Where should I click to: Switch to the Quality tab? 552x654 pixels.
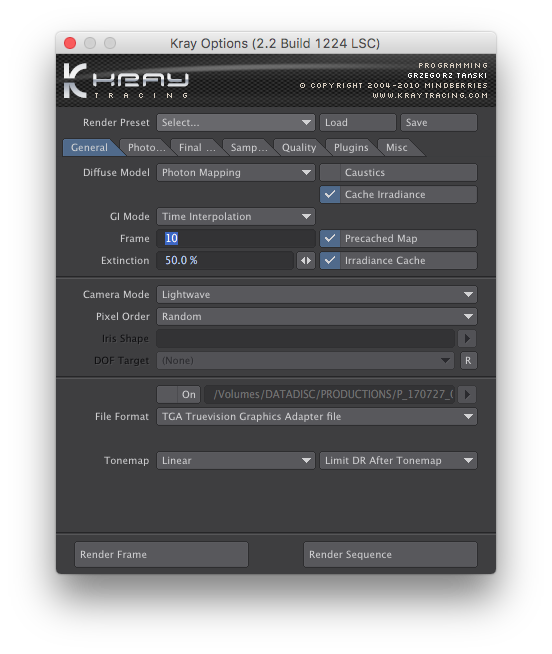tap(299, 148)
